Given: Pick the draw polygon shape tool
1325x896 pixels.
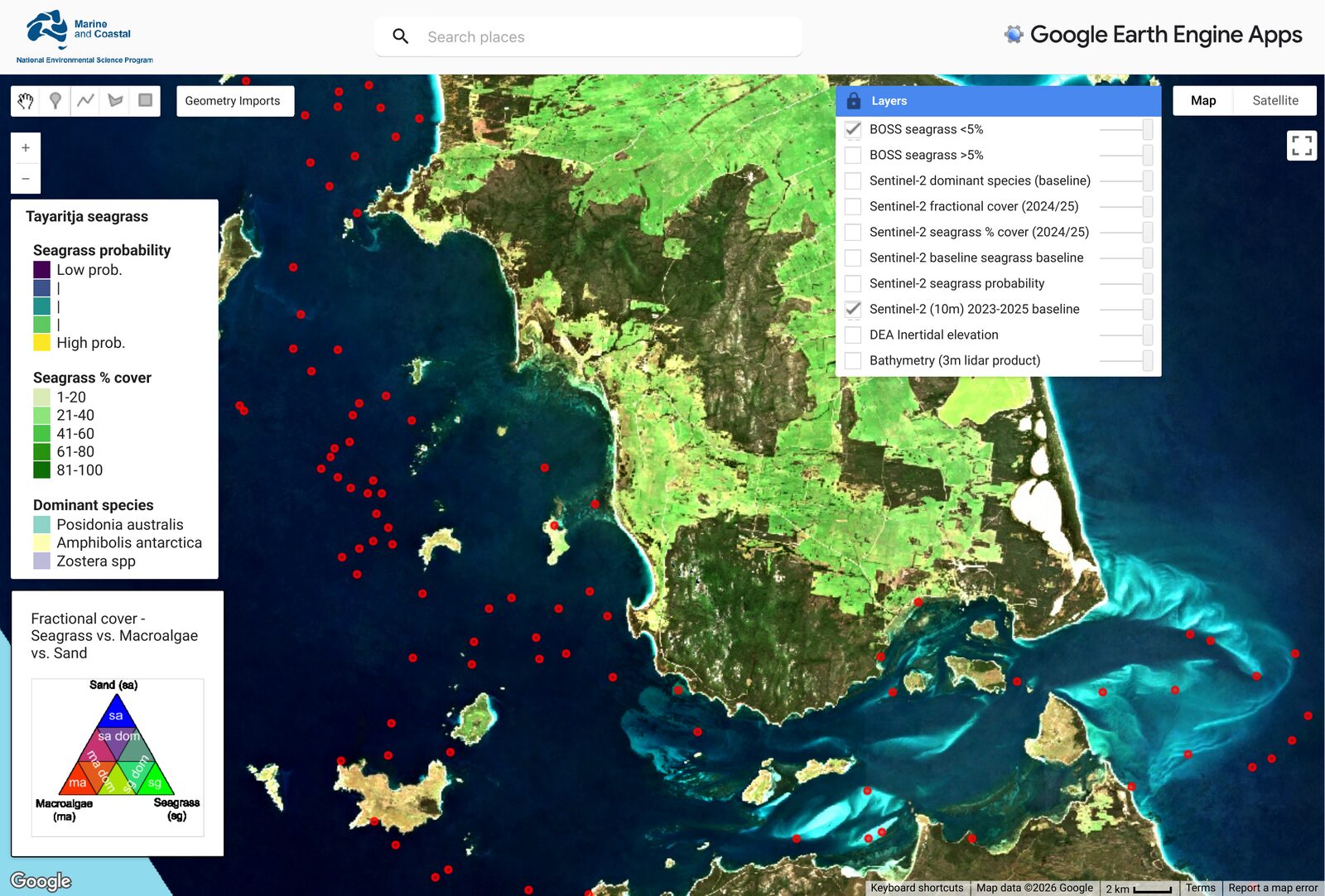Looking at the screenshot, I should [x=115, y=101].
